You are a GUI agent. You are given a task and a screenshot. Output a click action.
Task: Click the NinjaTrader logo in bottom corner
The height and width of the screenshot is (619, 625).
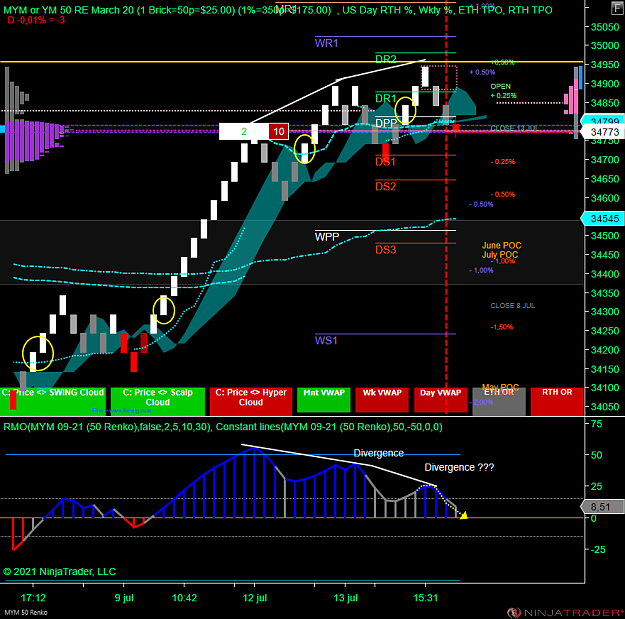tap(564, 612)
